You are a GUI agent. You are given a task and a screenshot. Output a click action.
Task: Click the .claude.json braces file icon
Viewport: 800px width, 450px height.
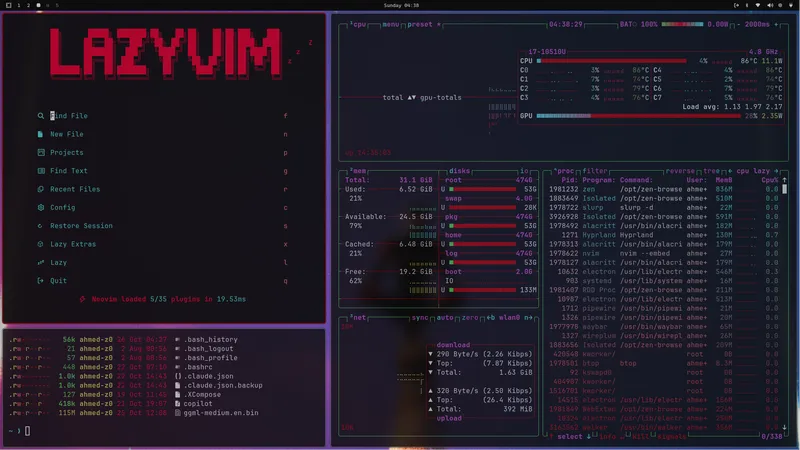coord(178,376)
